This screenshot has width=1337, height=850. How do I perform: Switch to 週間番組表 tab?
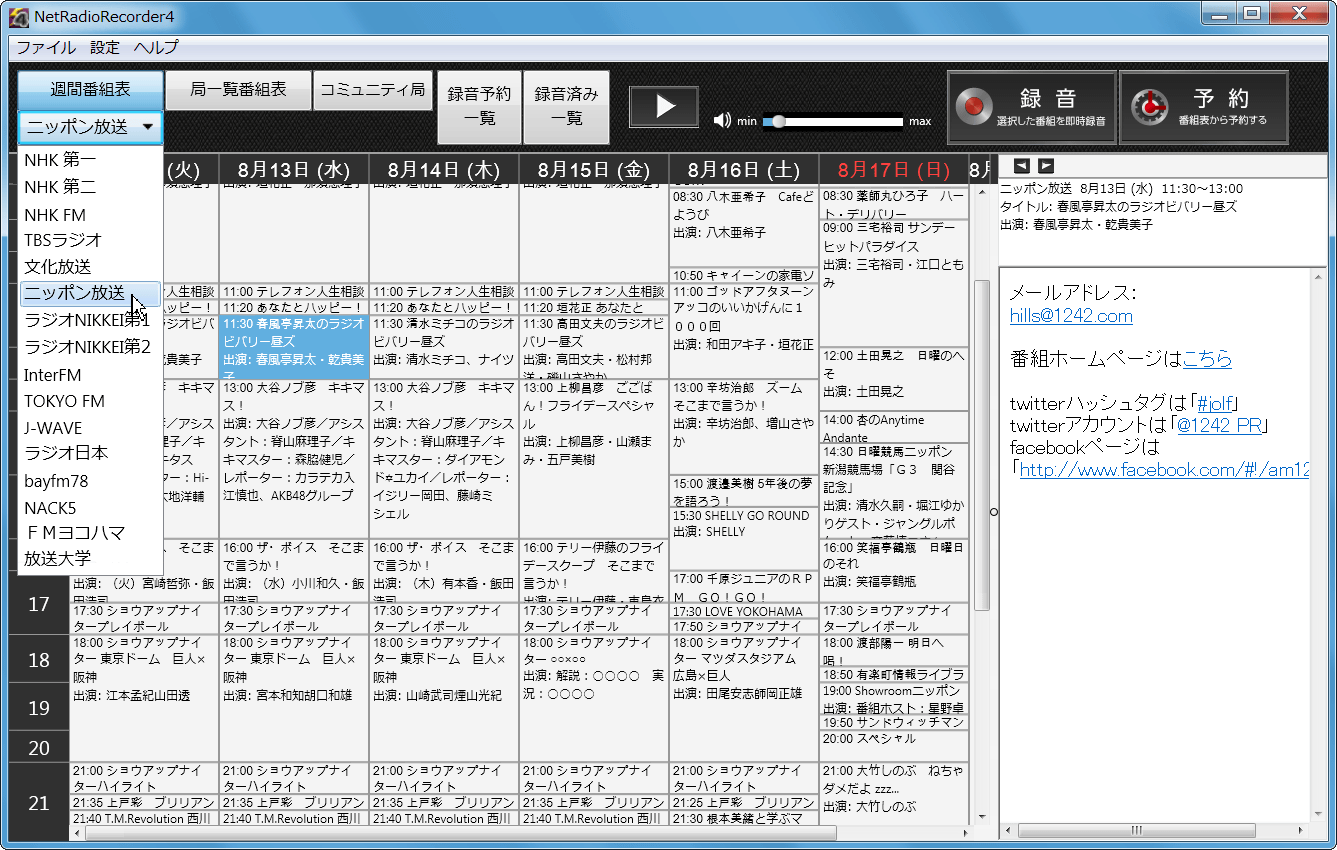[x=90, y=90]
